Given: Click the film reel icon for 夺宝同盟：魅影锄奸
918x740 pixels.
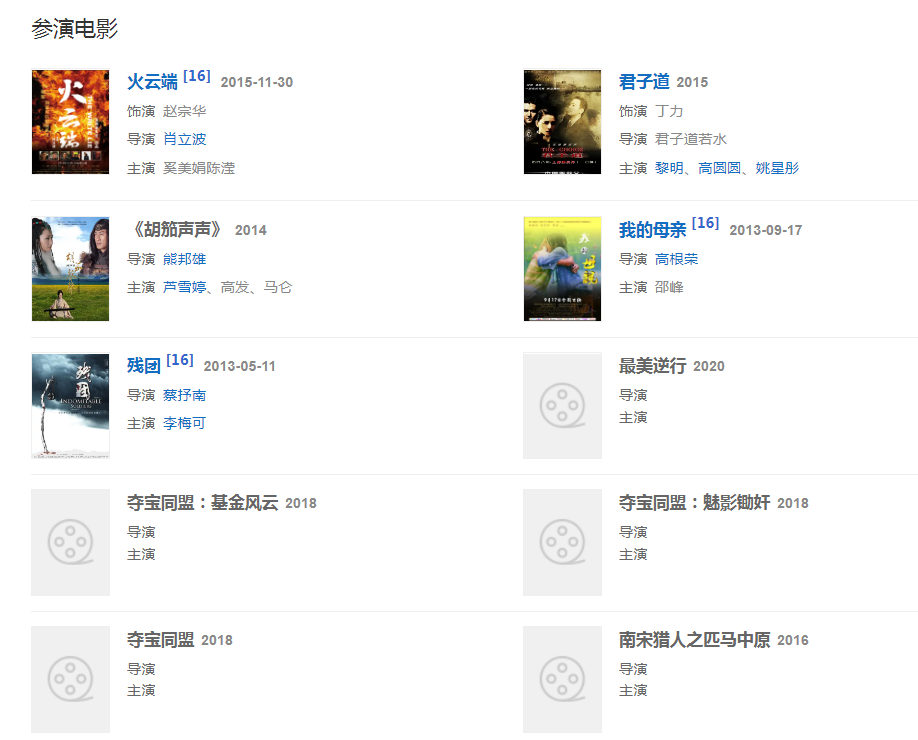Looking at the screenshot, I should tap(562, 542).
